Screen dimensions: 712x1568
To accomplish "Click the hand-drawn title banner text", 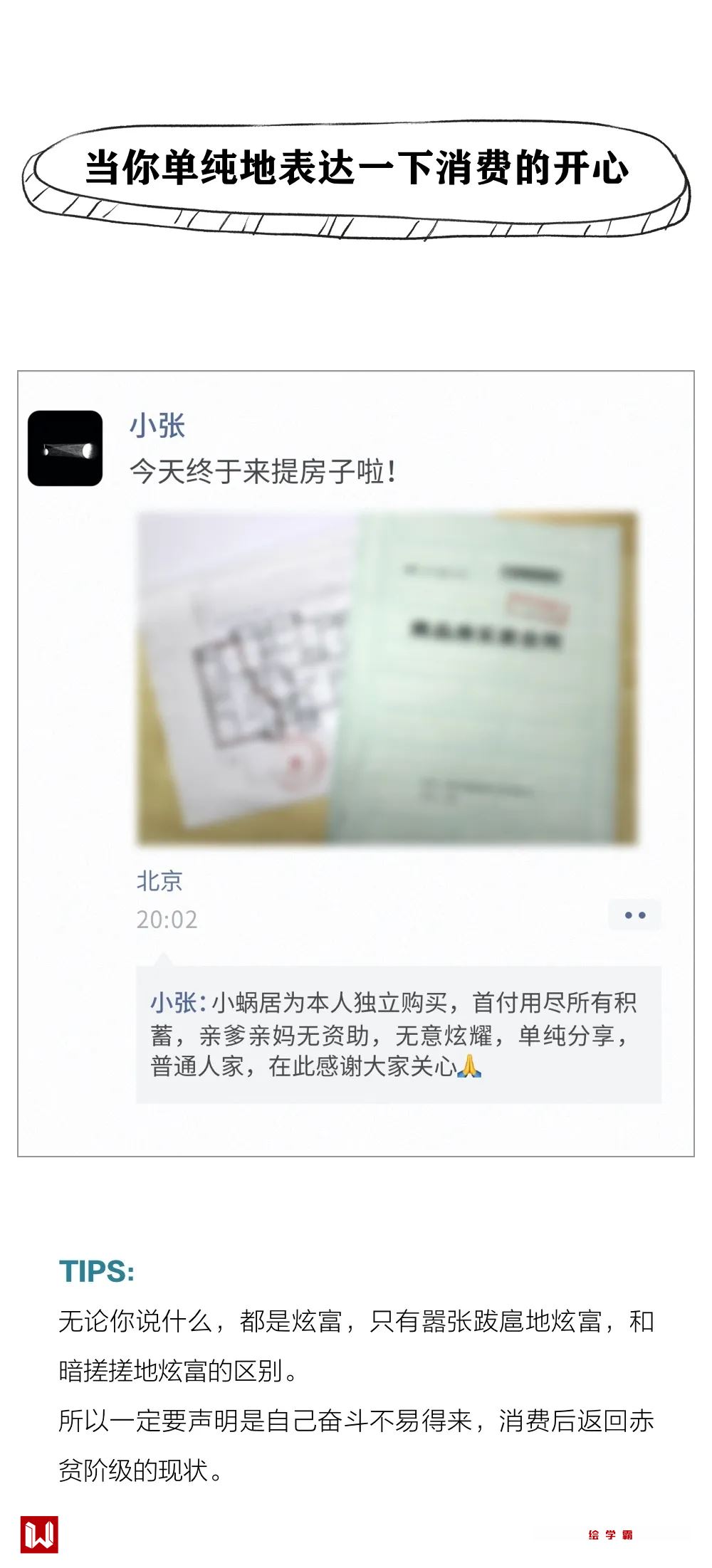I will [x=357, y=168].
